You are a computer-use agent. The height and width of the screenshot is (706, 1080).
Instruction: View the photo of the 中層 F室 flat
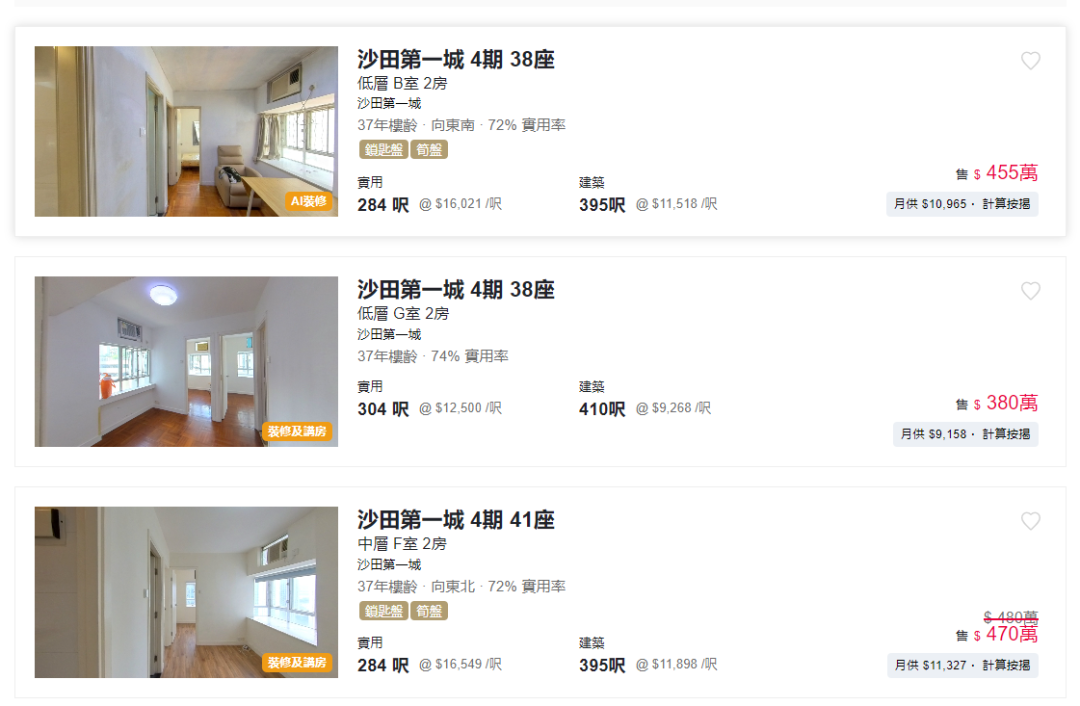[186, 592]
